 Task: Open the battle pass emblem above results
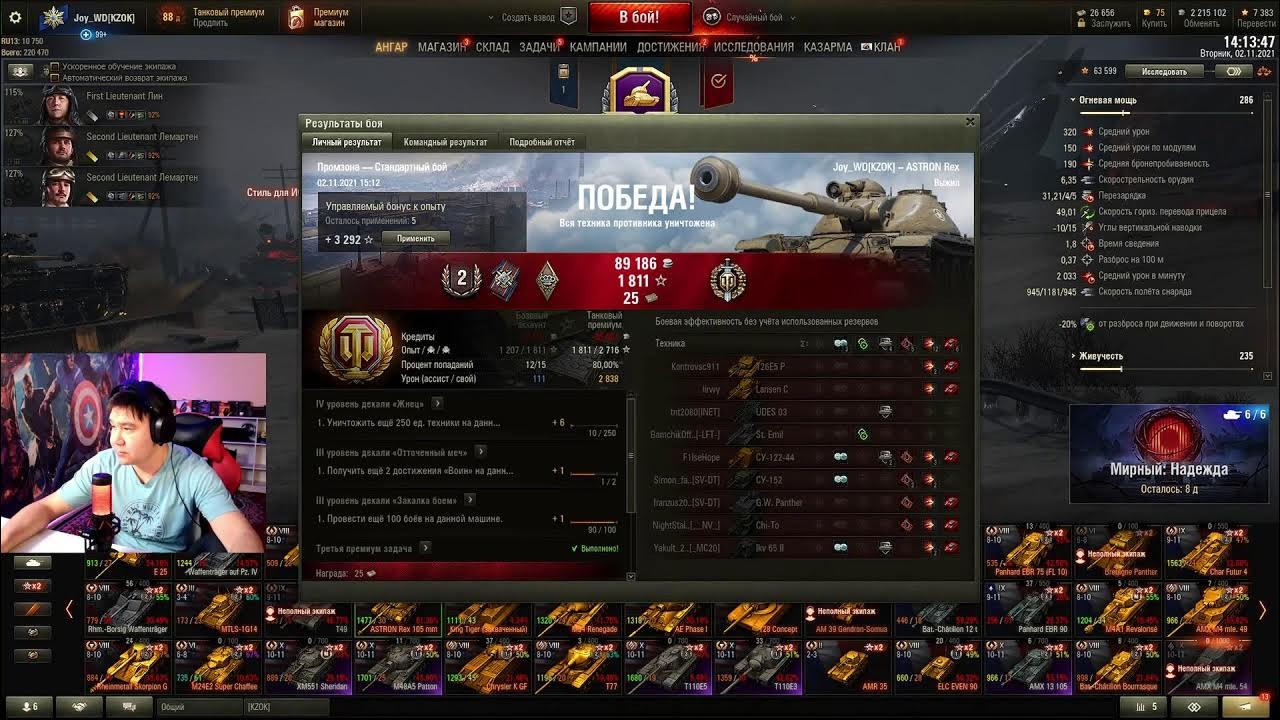click(640, 91)
